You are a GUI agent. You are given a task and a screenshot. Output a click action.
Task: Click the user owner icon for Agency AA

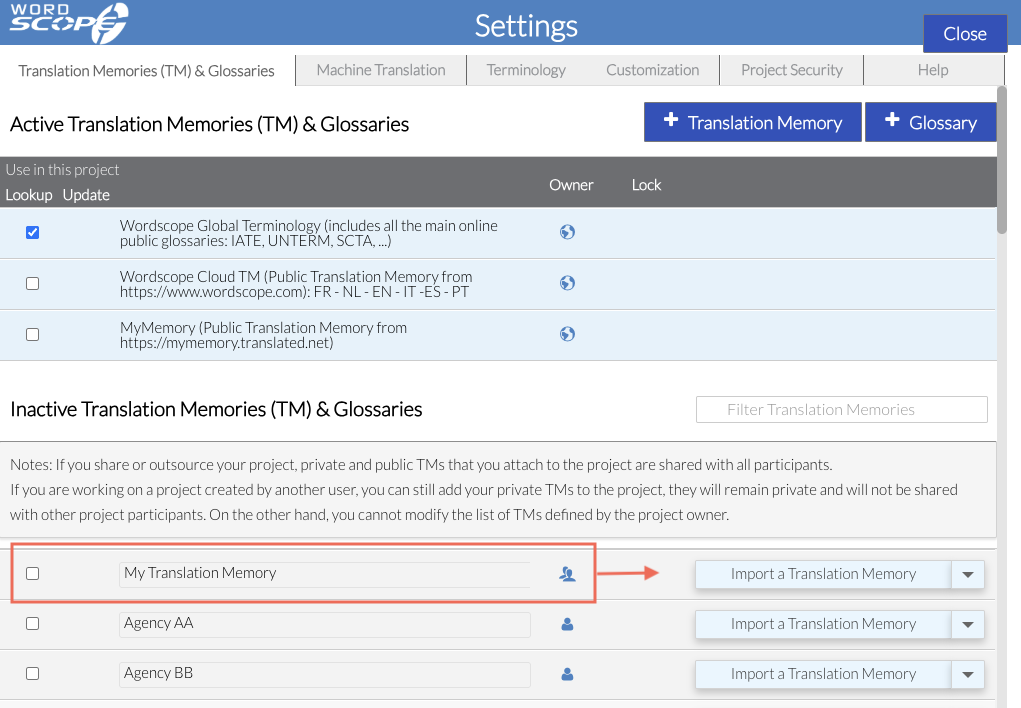pyautogui.click(x=567, y=624)
